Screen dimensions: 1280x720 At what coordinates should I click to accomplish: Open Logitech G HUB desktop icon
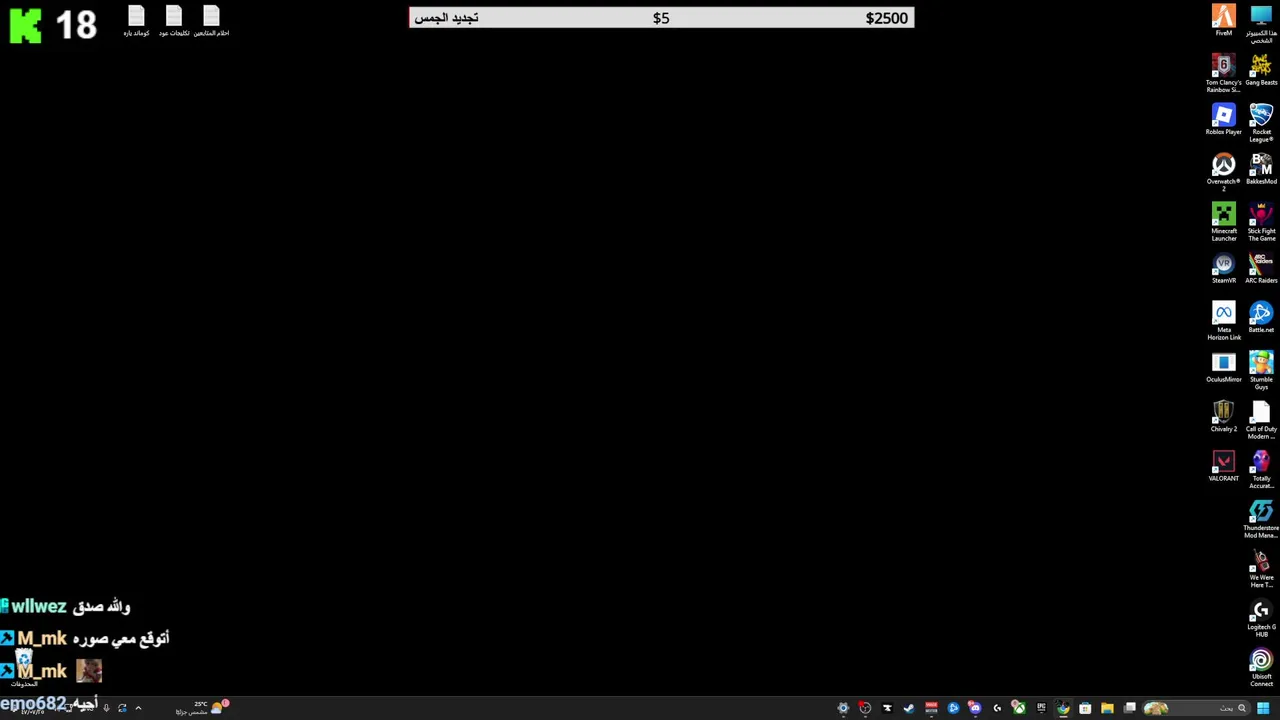pyautogui.click(x=1261, y=618)
